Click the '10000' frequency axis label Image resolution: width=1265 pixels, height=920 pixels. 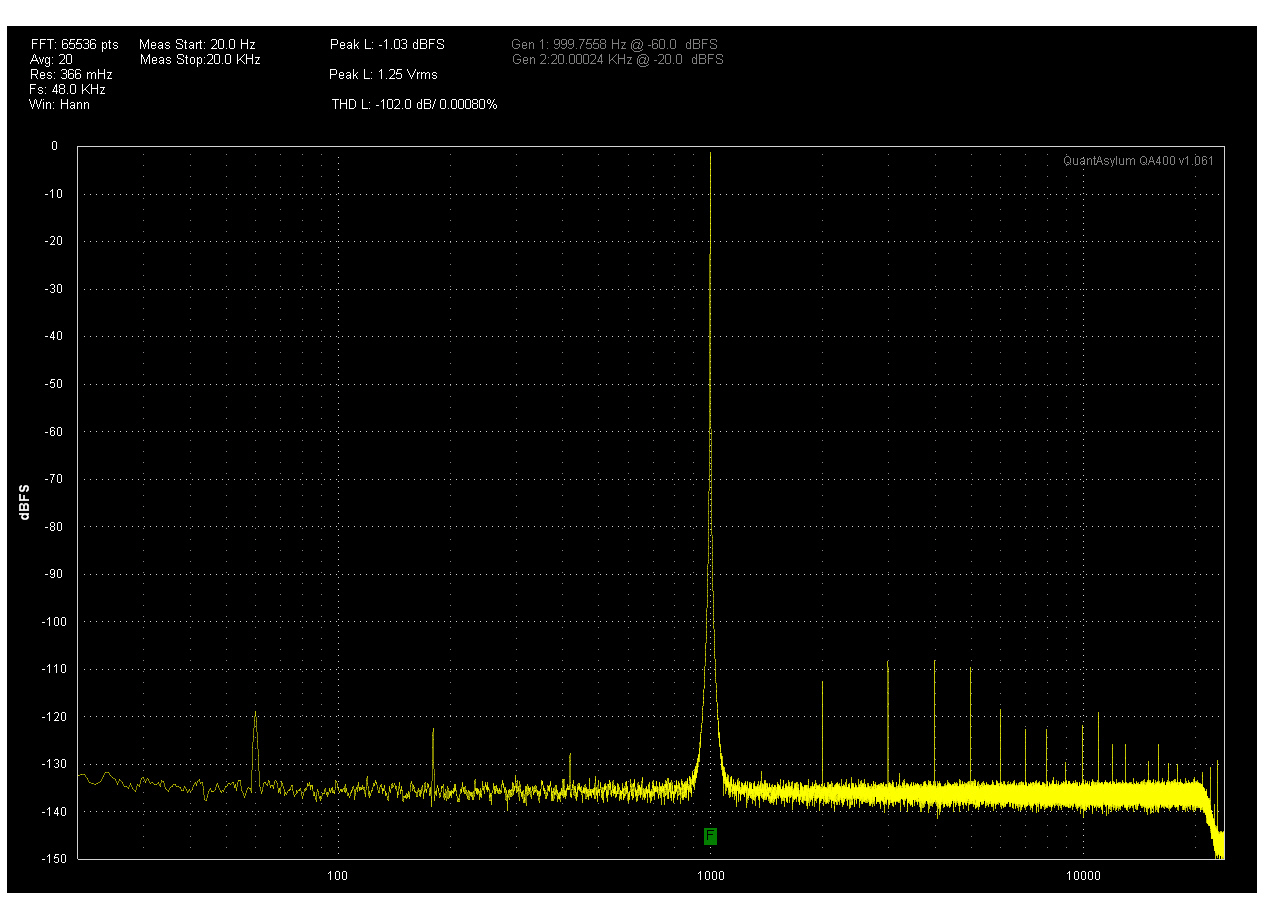pyautogui.click(x=1083, y=877)
